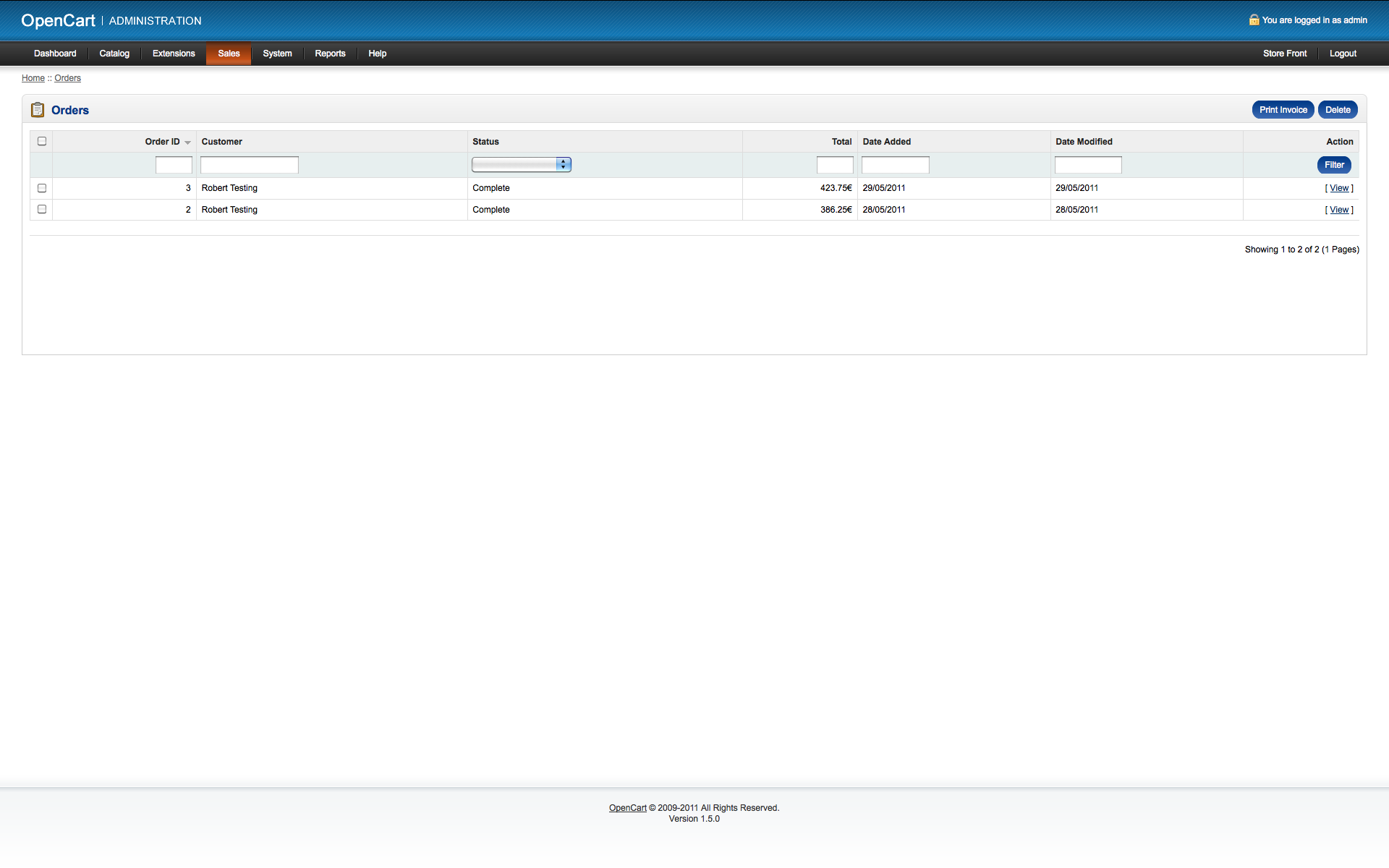Click the Home breadcrumb link

[33, 78]
